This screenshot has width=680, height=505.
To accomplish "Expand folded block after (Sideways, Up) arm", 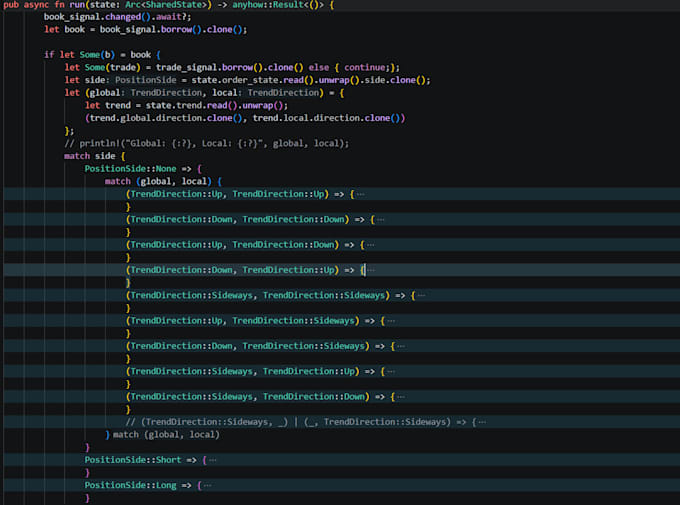I will pyautogui.click(x=391, y=372).
